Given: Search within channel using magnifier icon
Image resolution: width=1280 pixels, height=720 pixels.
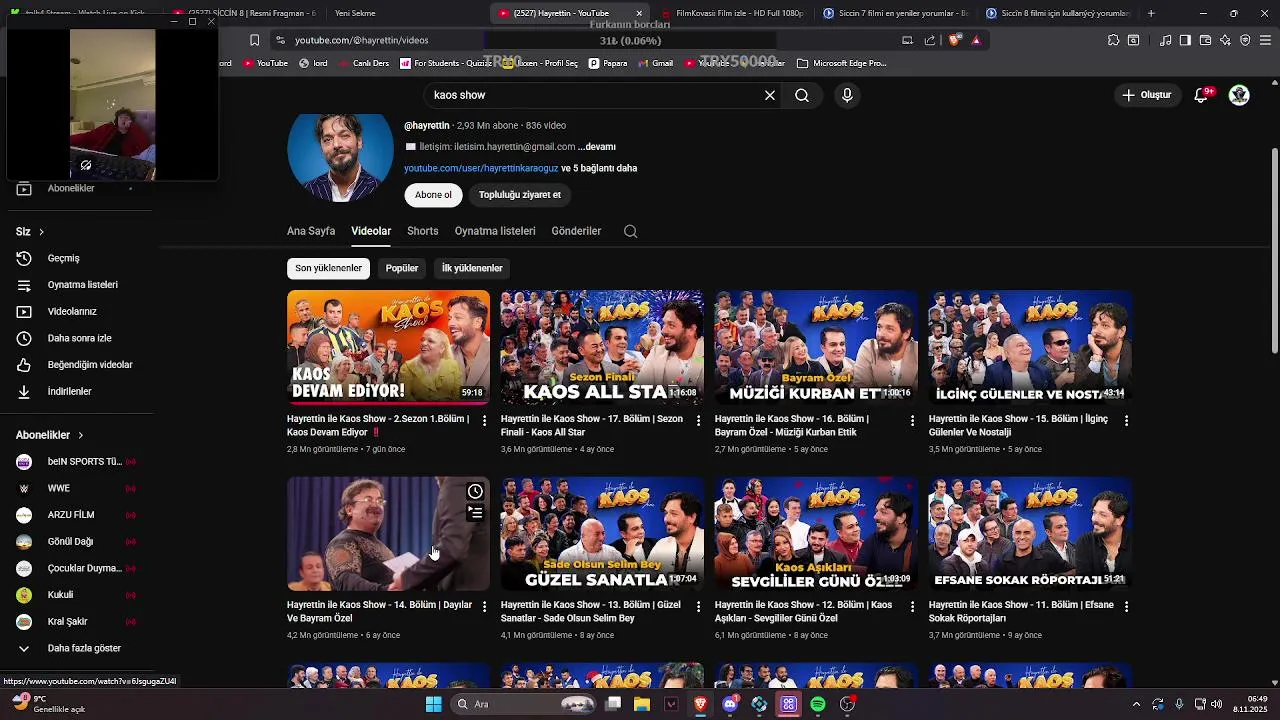Looking at the screenshot, I should [x=630, y=231].
